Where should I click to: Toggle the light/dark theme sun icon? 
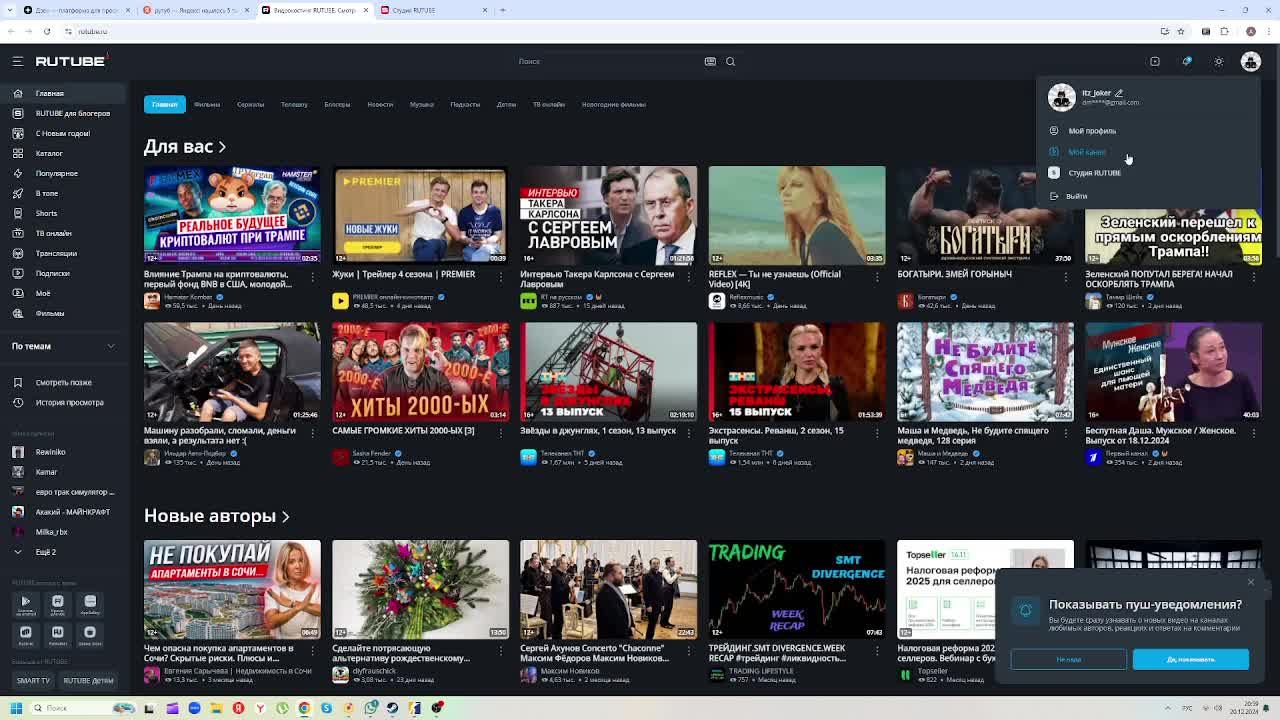point(1218,61)
